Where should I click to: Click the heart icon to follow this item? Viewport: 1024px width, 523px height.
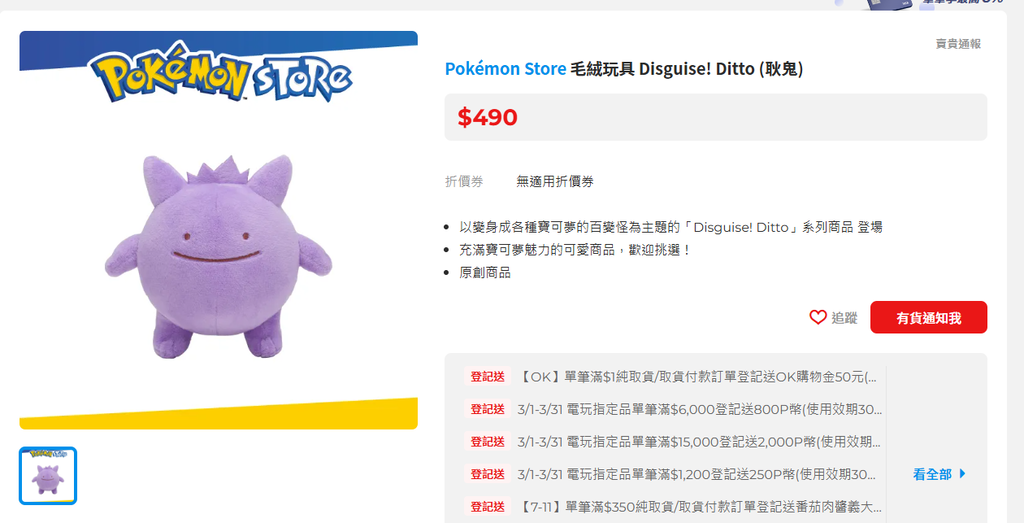pyautogui.click(x=818, y=317)
